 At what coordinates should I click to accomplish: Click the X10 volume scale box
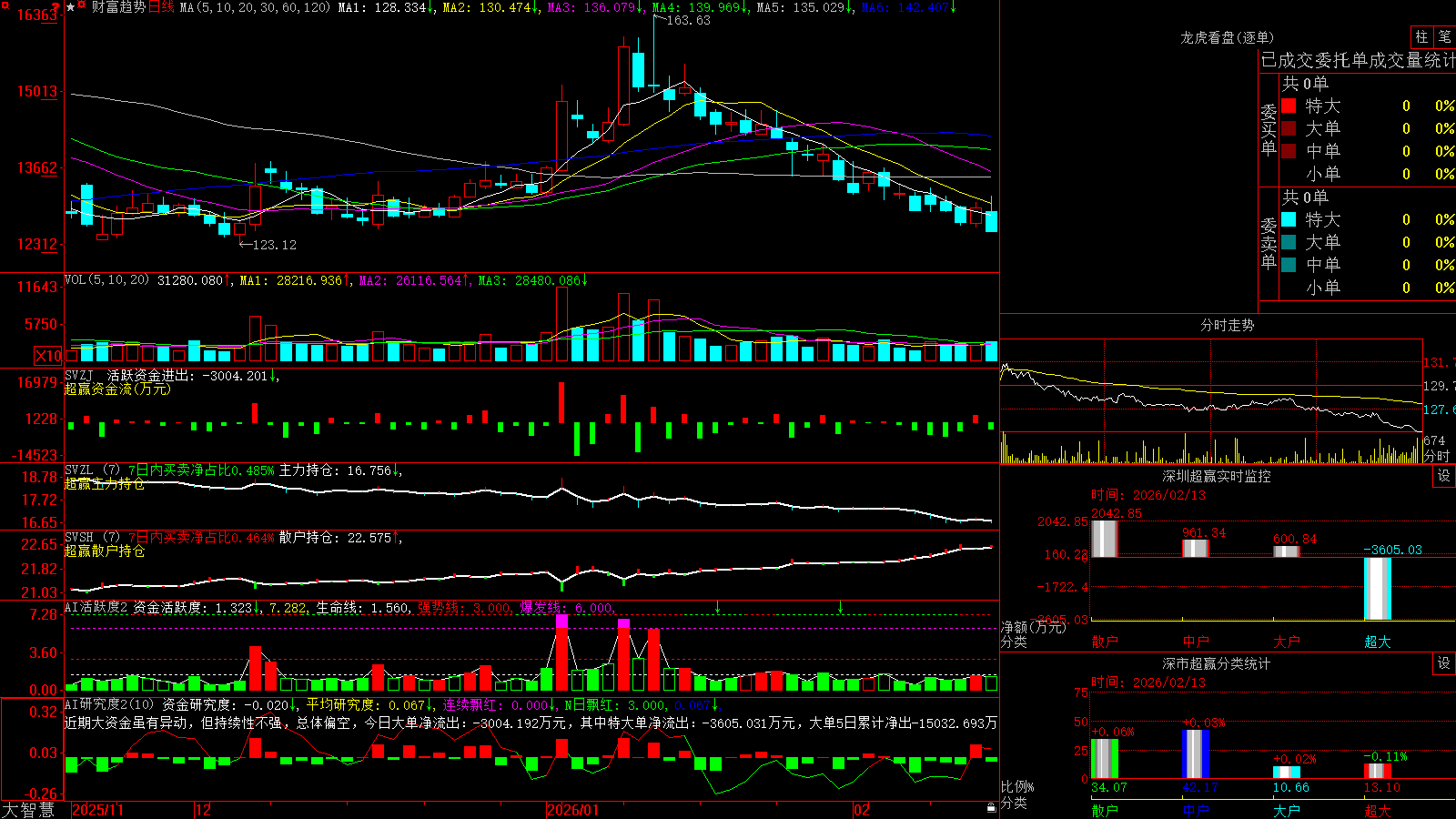click(48, 356)
